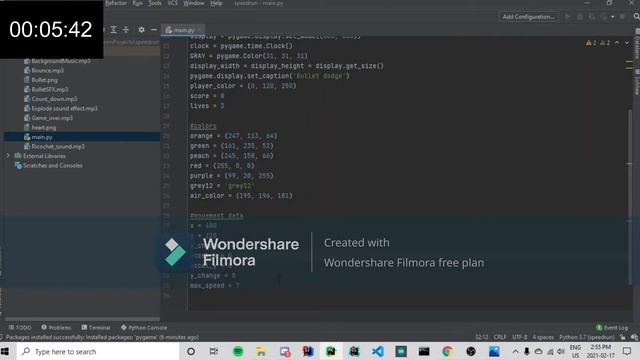Click the yellow warnings count indicator
This screenshot has height=360, width=640.
tap(591, 42)
